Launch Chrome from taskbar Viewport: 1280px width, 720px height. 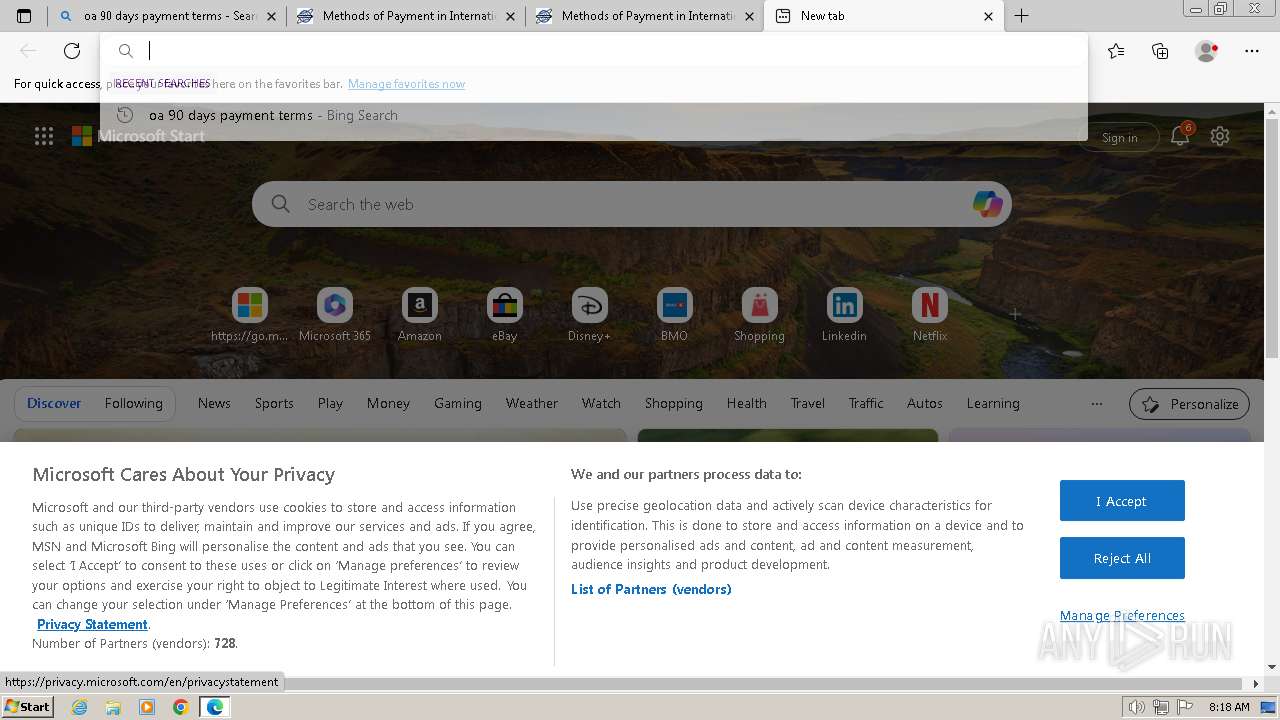(180, 707)
